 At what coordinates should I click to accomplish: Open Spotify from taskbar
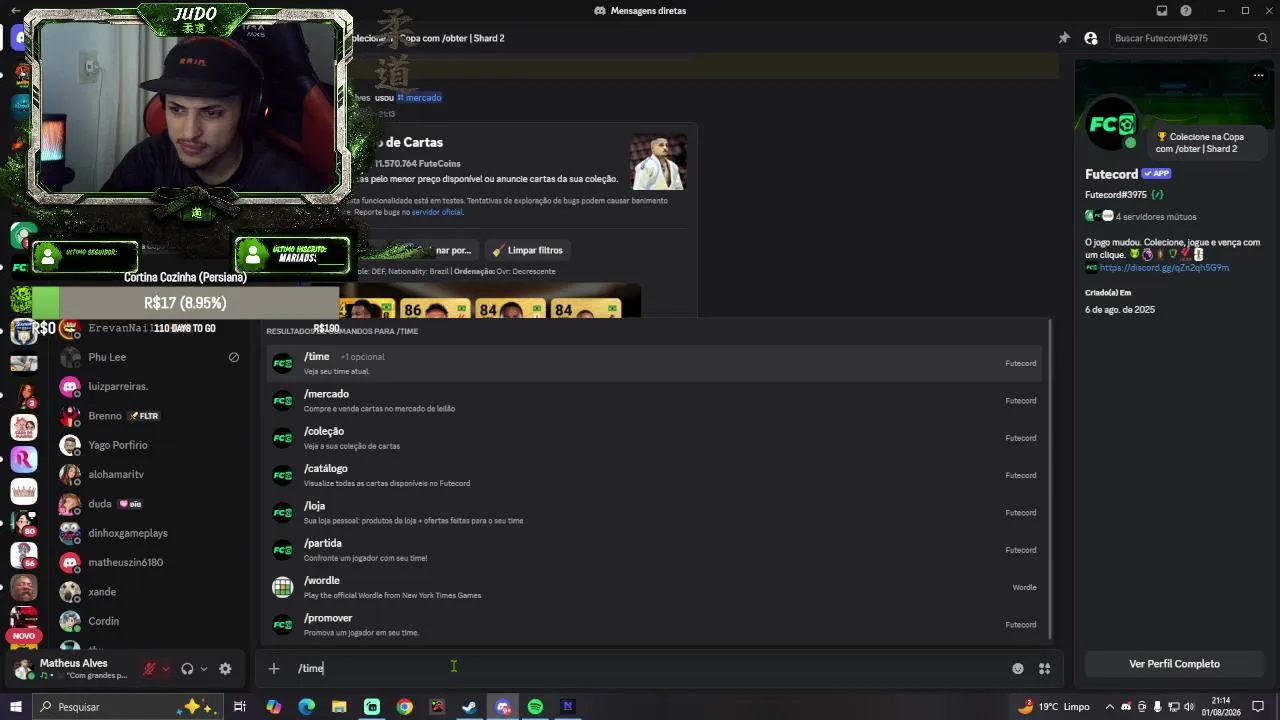coord(535,707)
